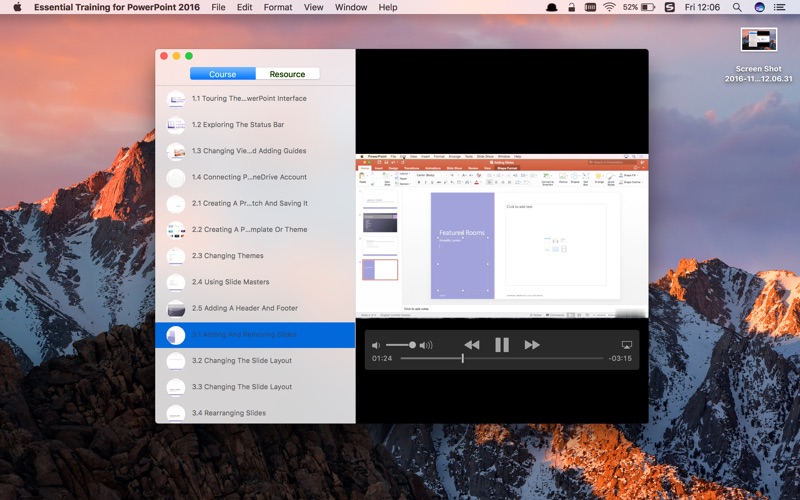Click the clock Fri 12:06

[702, 7]
